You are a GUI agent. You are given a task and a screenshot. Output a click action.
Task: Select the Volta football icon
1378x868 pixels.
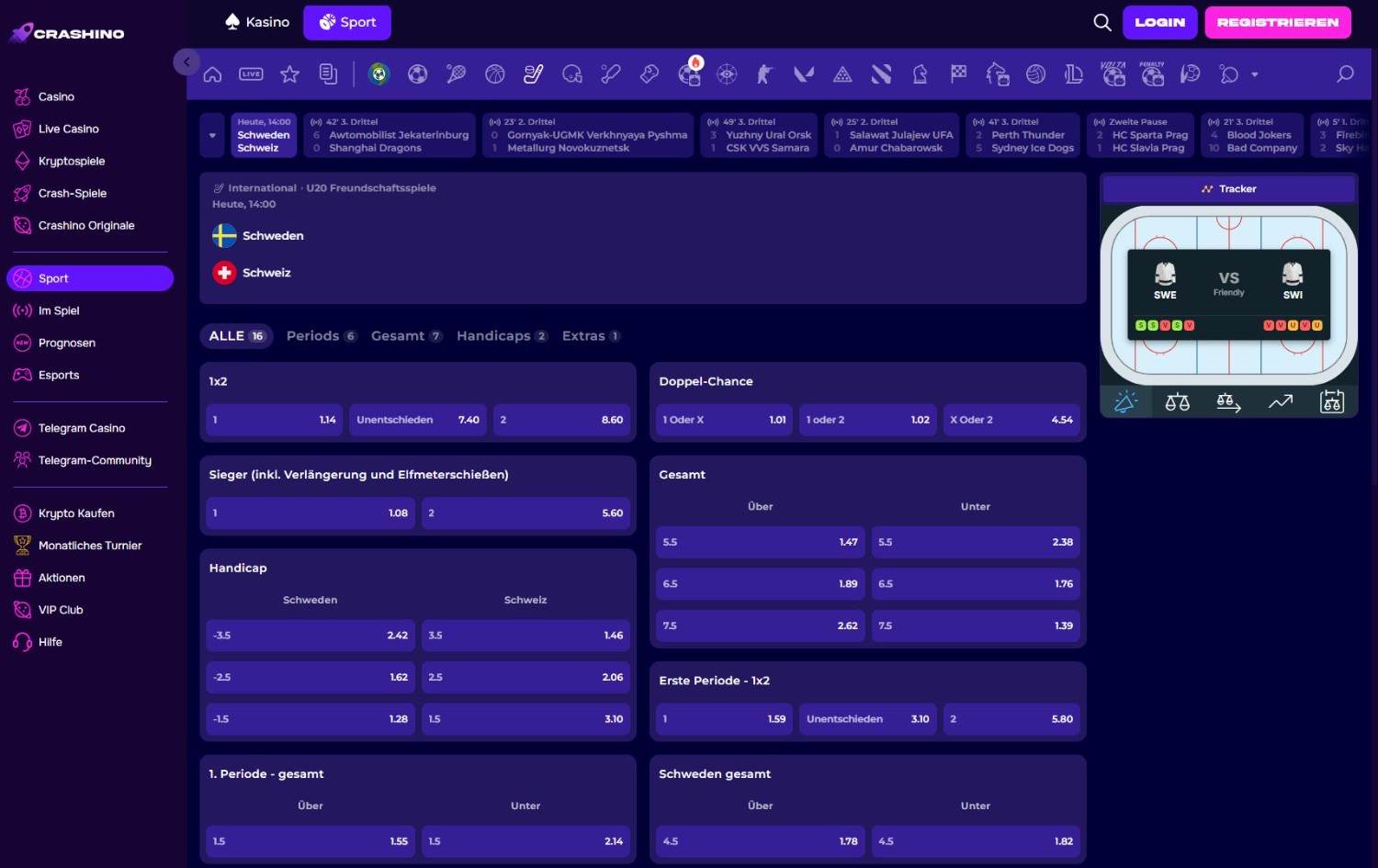pyautogui.click(x=1113, y=73)
